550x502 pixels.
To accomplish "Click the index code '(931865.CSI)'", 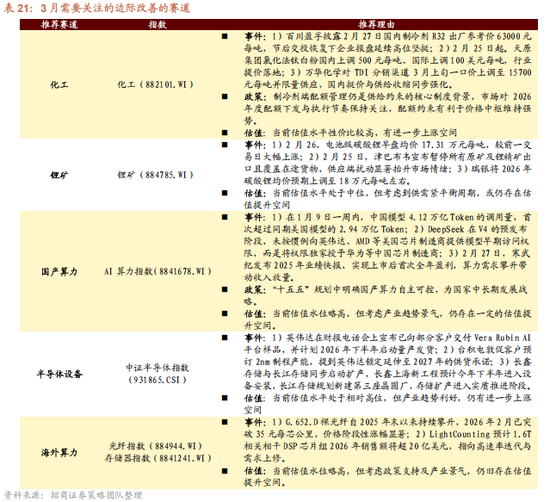I will 157,380.
